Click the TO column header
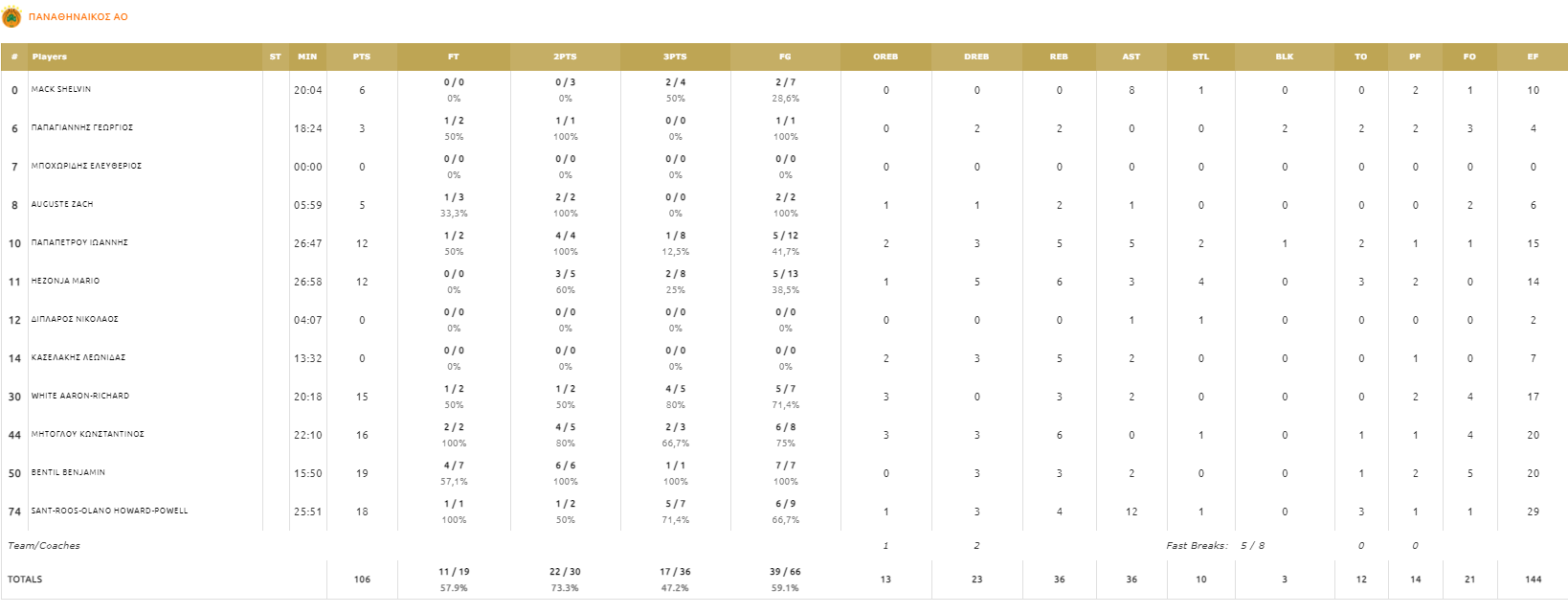The width and height of the screenshot is (1568, 614). pyautogui.click(x=1360, y=57)
